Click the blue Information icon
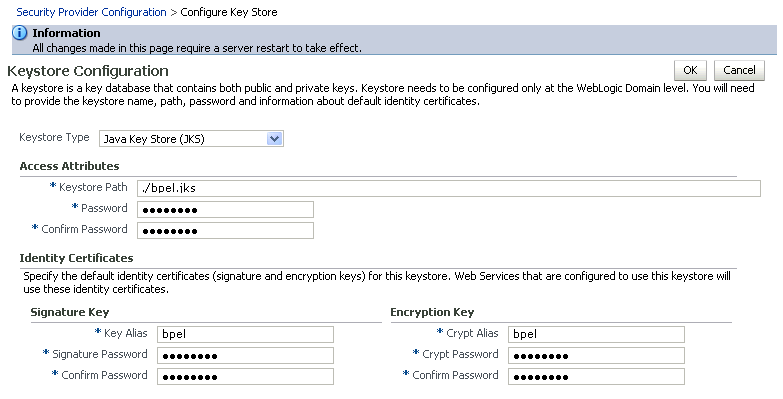Screen dimensions: 783x399 click(19, 33)
